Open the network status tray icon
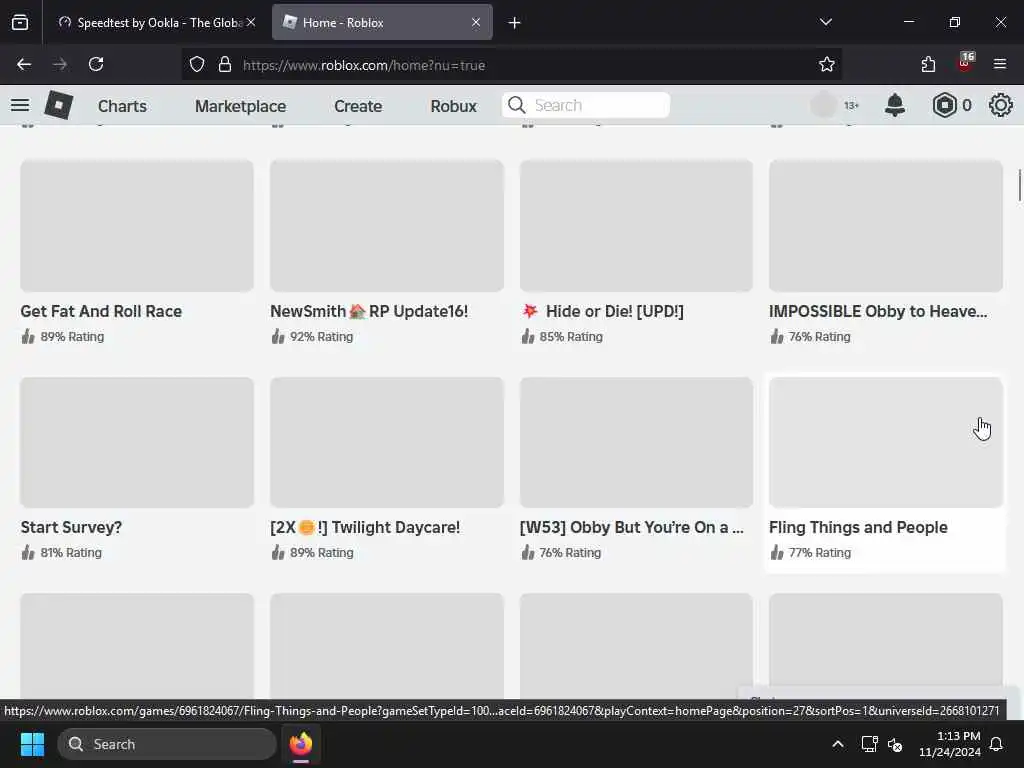 click(869, 744)
